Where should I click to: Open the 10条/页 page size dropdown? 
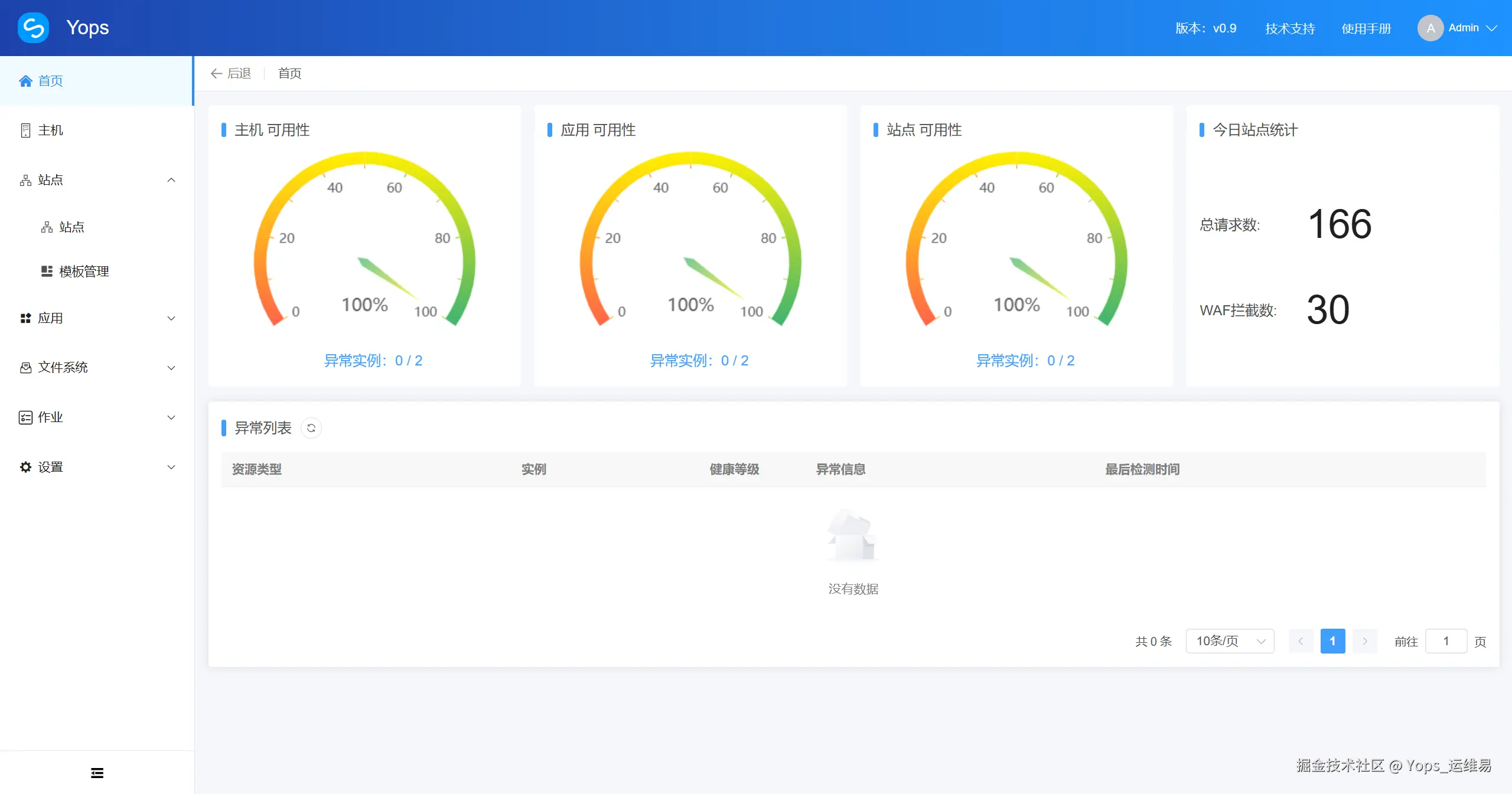coord(1230,641)
